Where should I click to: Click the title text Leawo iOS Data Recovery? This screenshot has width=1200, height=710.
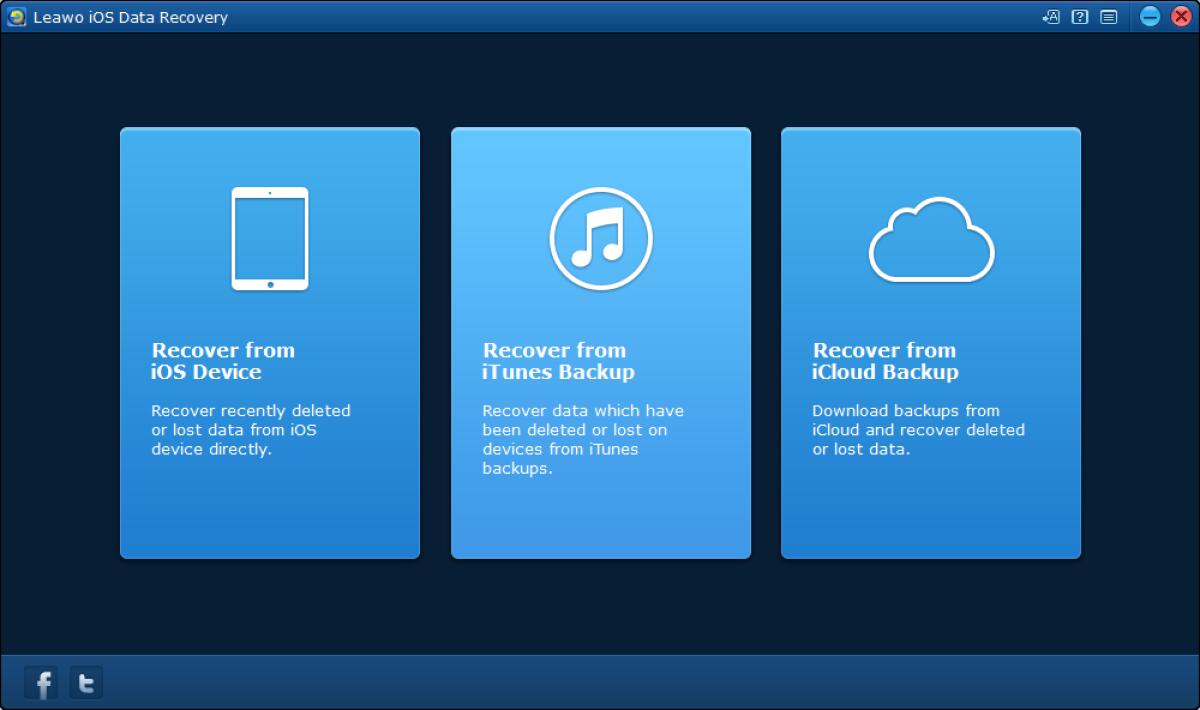[x=130, y=17]
